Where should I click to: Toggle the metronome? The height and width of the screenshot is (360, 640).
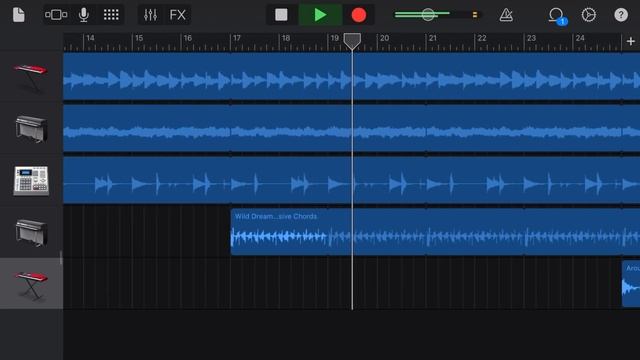(x=506, y=15)
